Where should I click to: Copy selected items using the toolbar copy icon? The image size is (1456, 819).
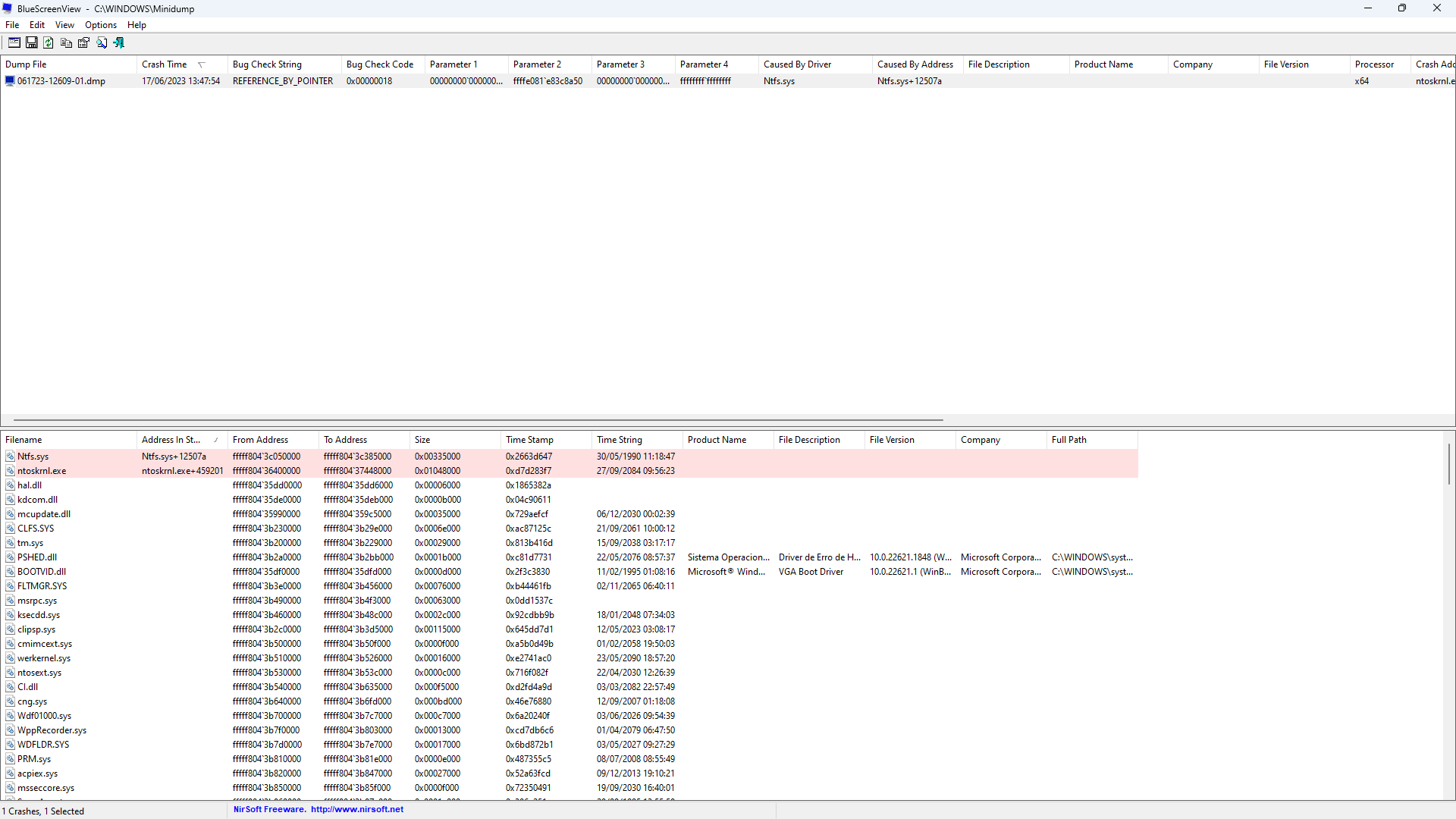click(66, 42)
